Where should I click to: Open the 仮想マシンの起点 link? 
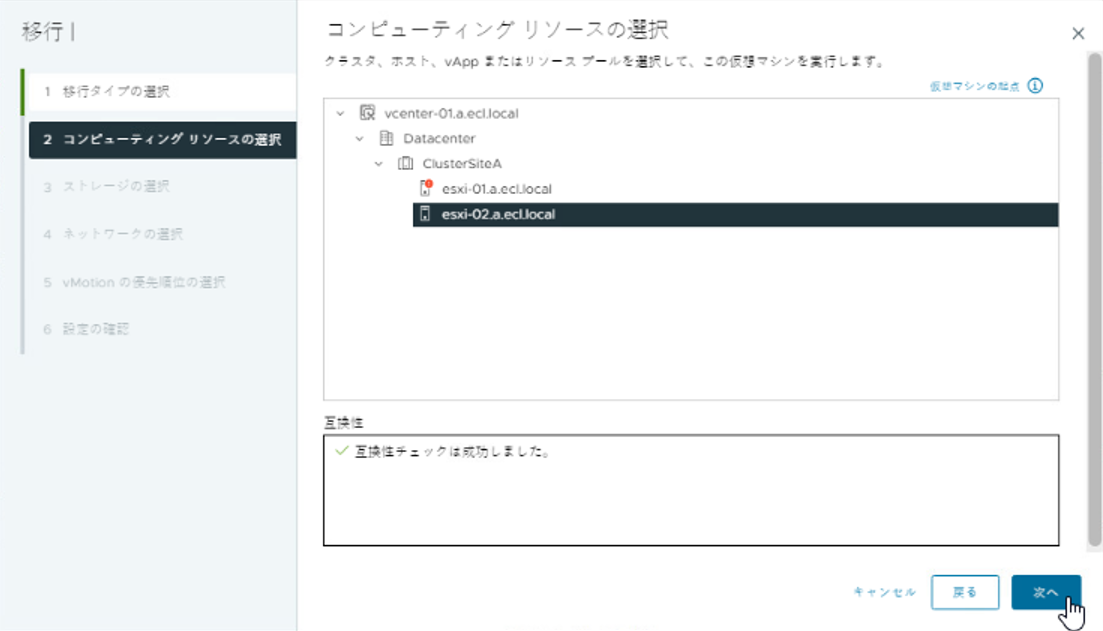(974, 87)
